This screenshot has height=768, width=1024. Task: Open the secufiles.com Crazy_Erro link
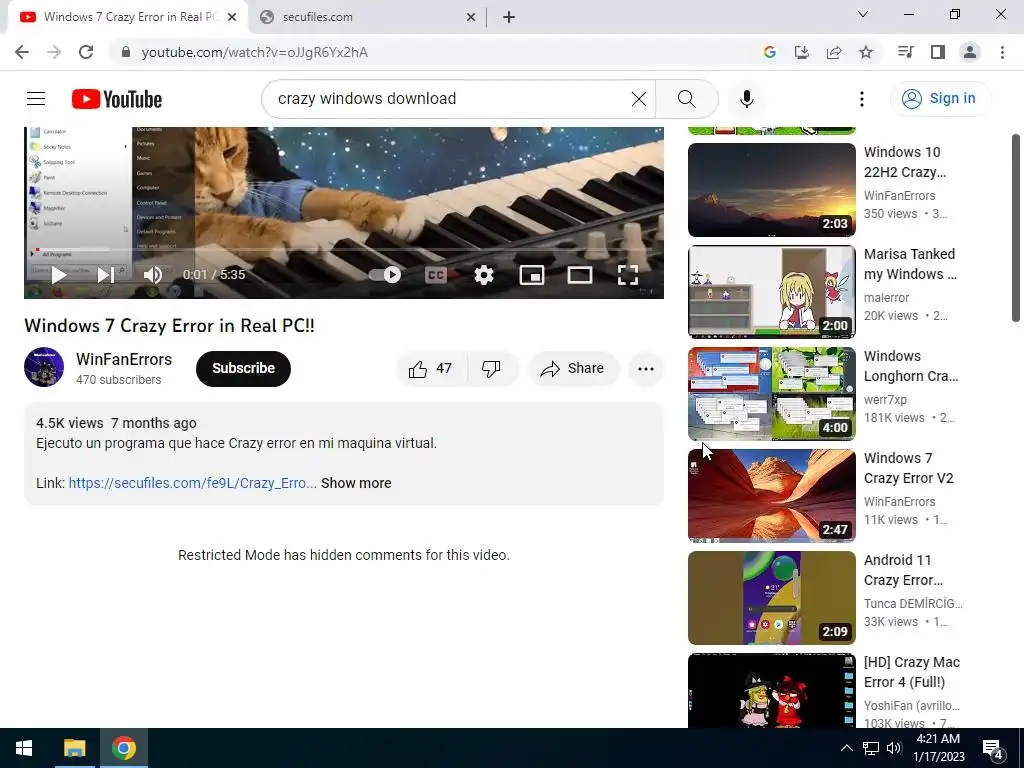(x=193, y=483)
